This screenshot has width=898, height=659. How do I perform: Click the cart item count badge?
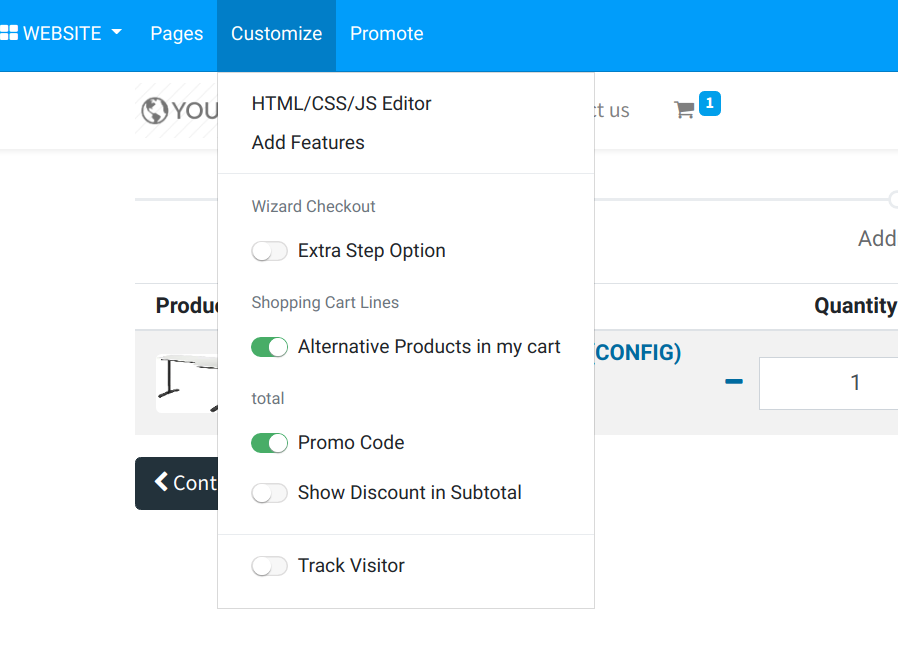click(709, 103)
